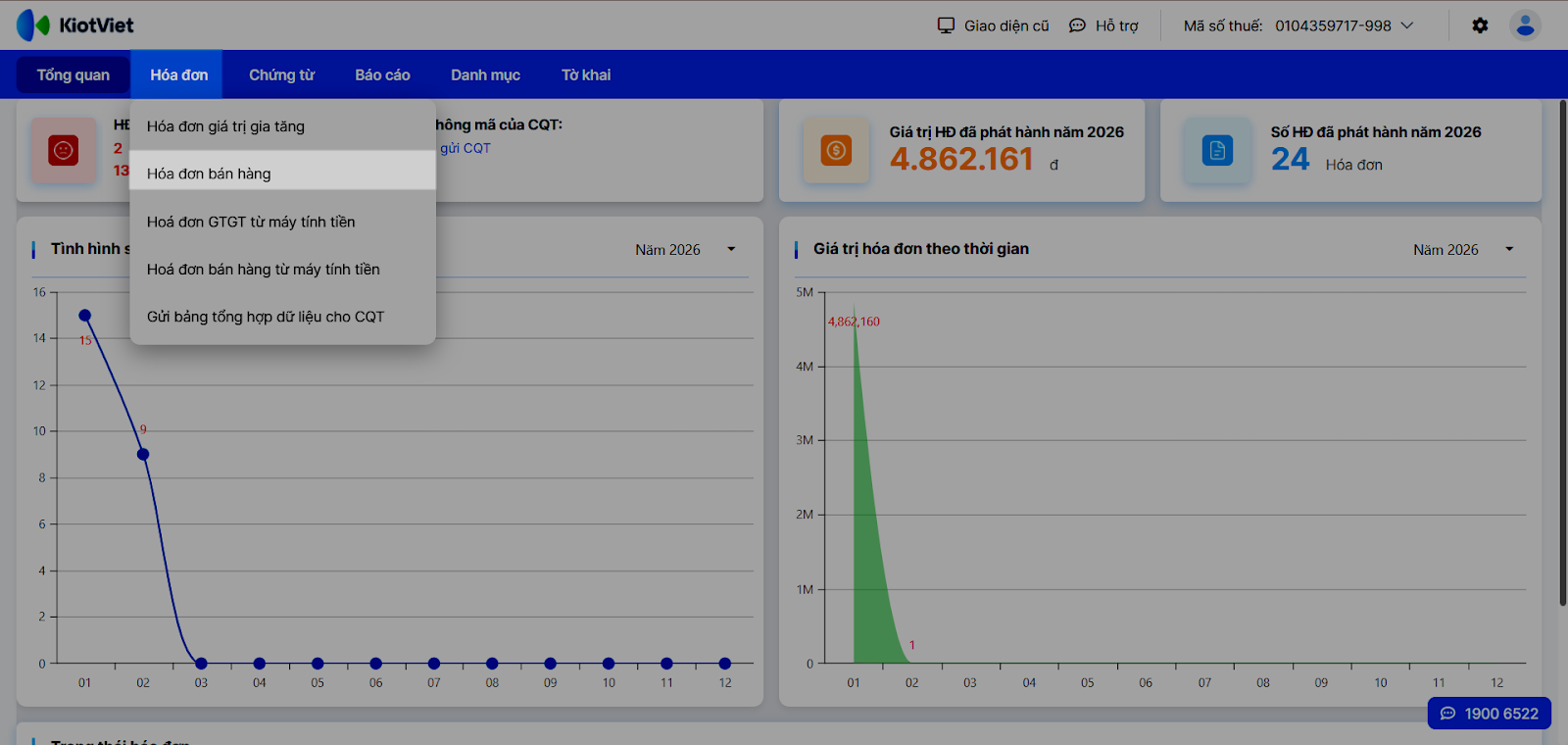Go to the Tổng quan tab
The image size is (1568, 745).
(73, 74)
